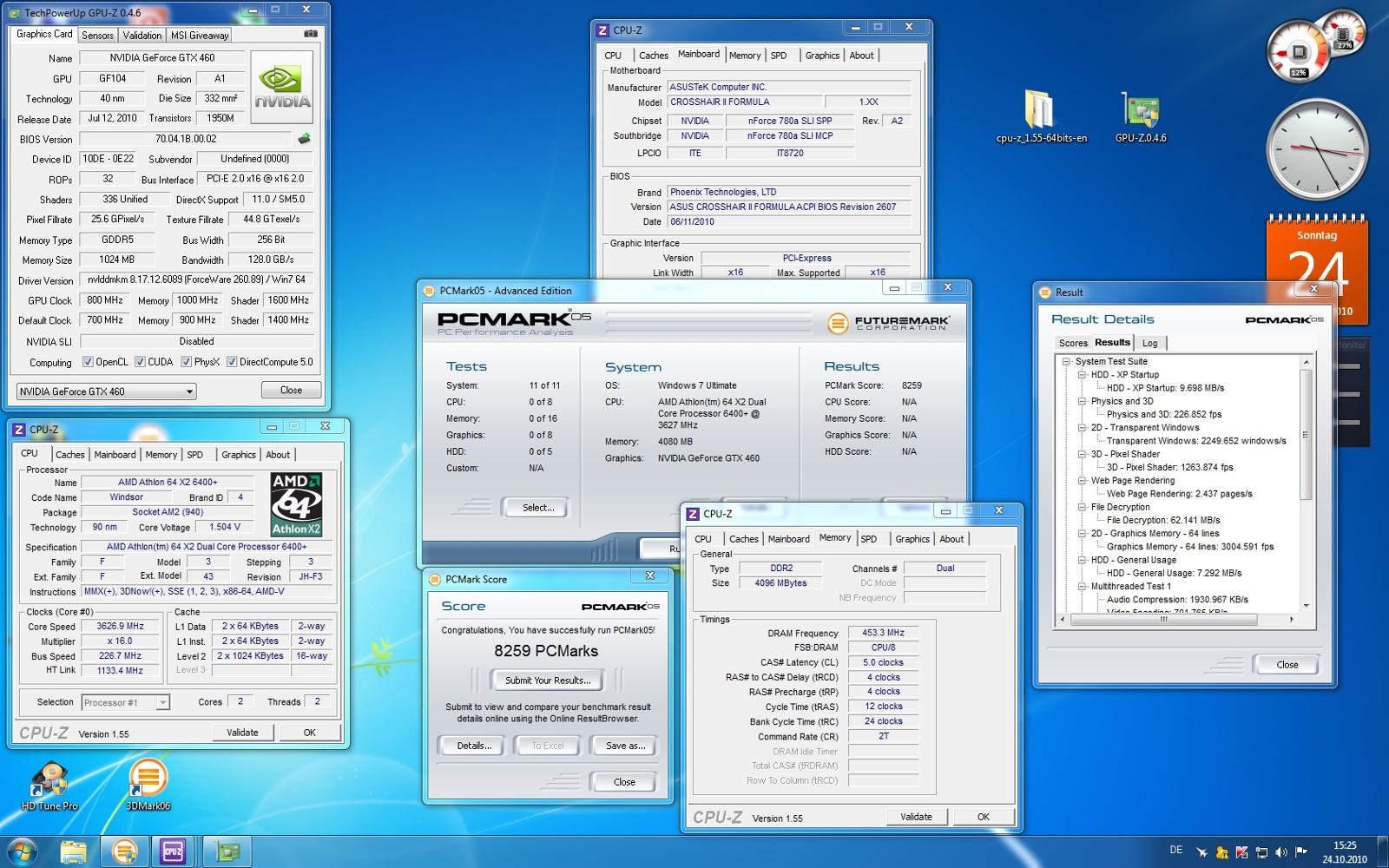1389x868 pixels.
Task: Click the NVIDIA logo in GPU-Z
Action: coord(282,86)
